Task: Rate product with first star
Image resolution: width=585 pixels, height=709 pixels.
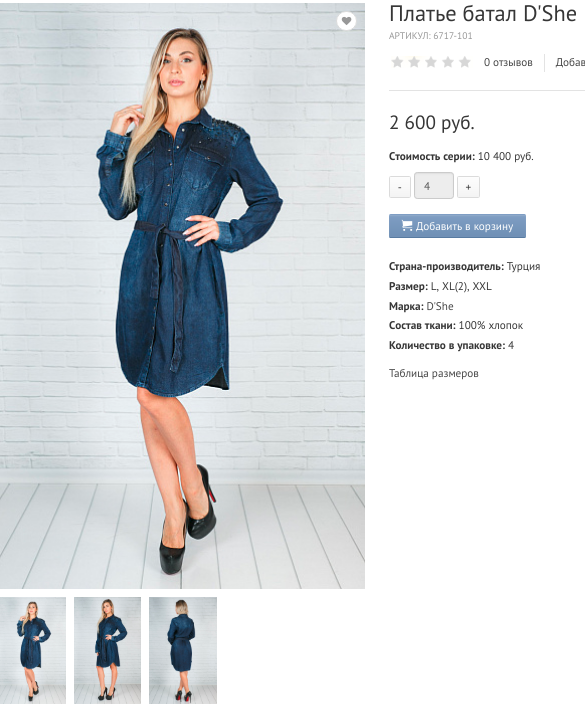Action: 397,62
